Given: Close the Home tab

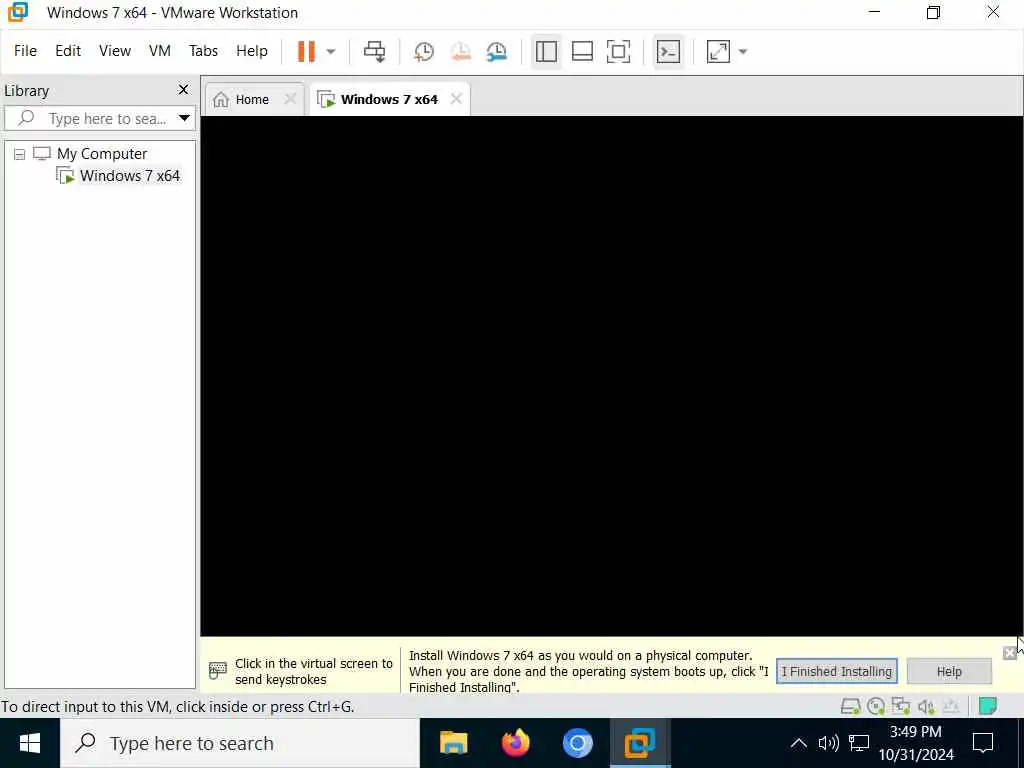Looking at the screenshot, I should click(x=291, y=99).
